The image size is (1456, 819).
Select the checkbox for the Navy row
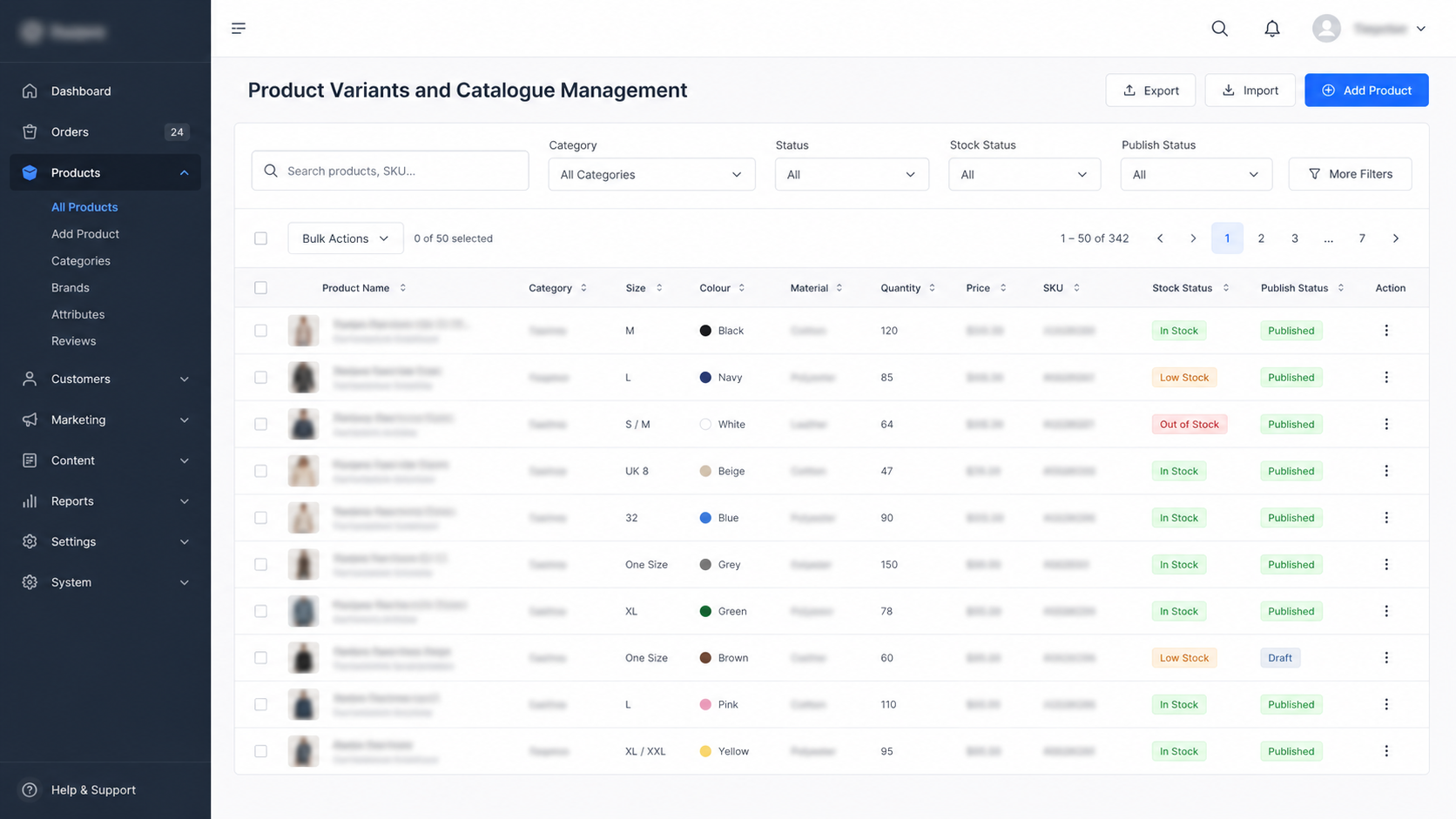(260, 378)
